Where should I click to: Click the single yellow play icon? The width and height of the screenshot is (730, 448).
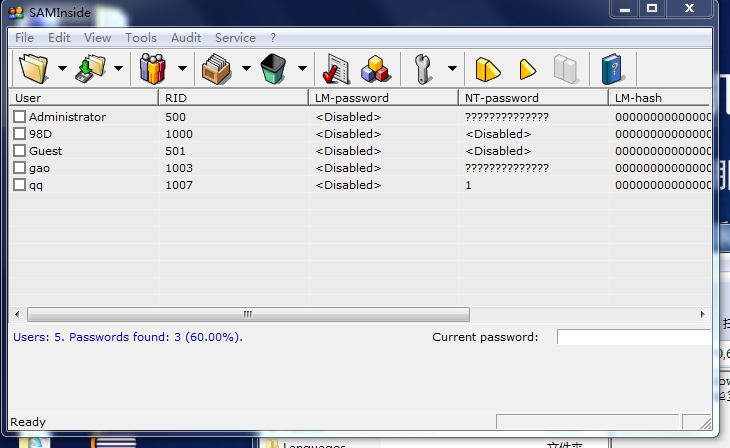[x=527, y=69]
